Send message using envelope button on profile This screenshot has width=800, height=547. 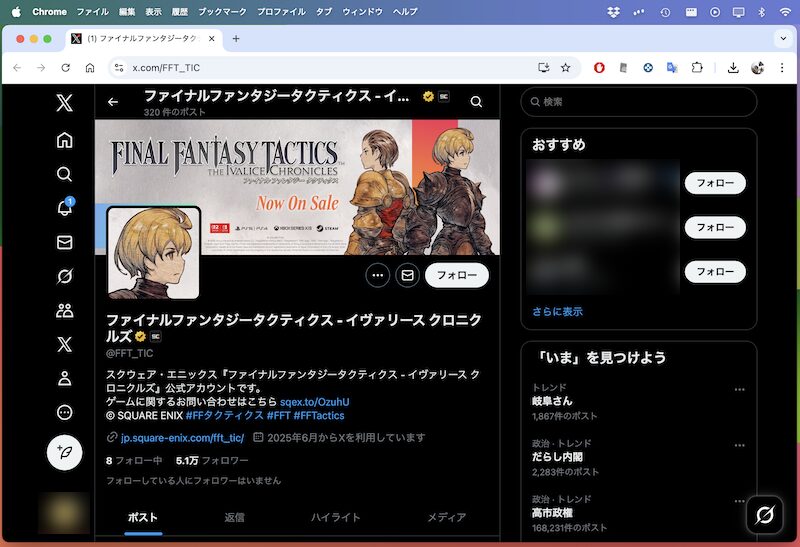coord(407,275)
